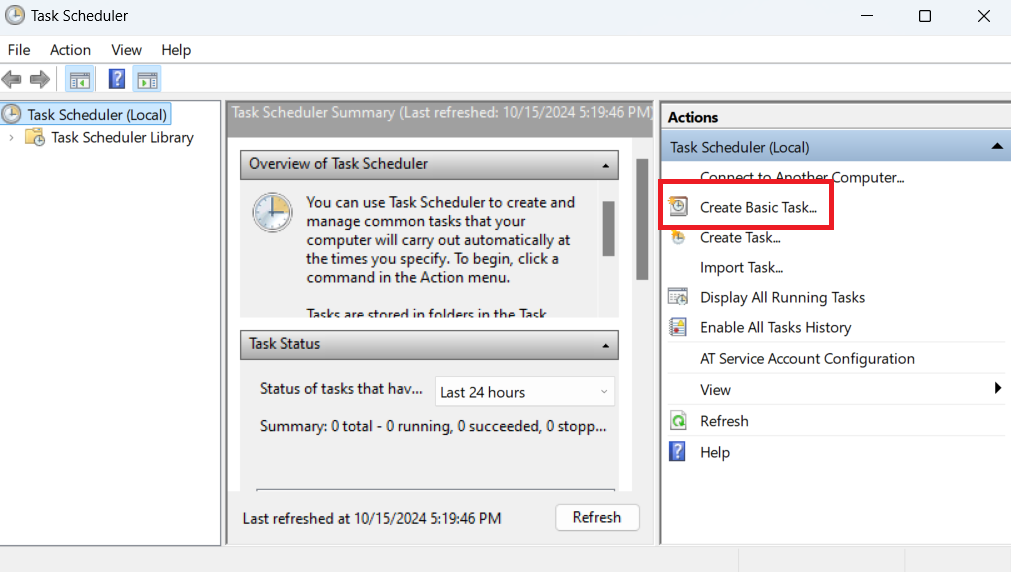Click the Enable All Tasks History icon

(x=678, y=327)
